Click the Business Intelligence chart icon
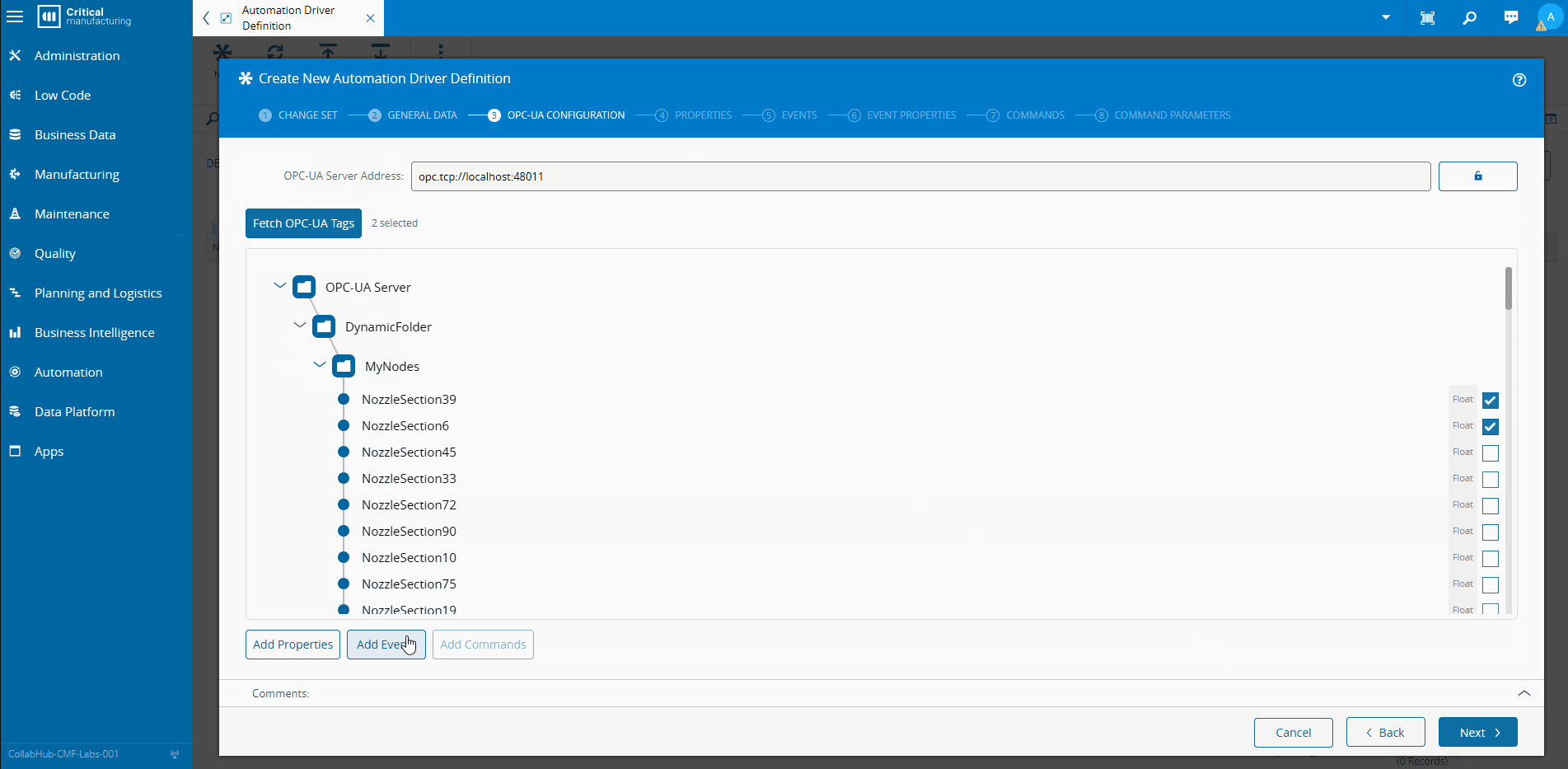1568x769 pixels. pyautogui.click(x=15, y=332)
